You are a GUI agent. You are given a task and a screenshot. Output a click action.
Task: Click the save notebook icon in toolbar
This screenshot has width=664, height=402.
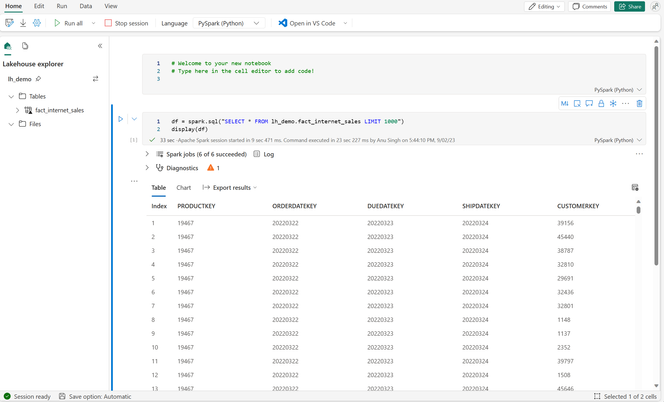[9, 23]
